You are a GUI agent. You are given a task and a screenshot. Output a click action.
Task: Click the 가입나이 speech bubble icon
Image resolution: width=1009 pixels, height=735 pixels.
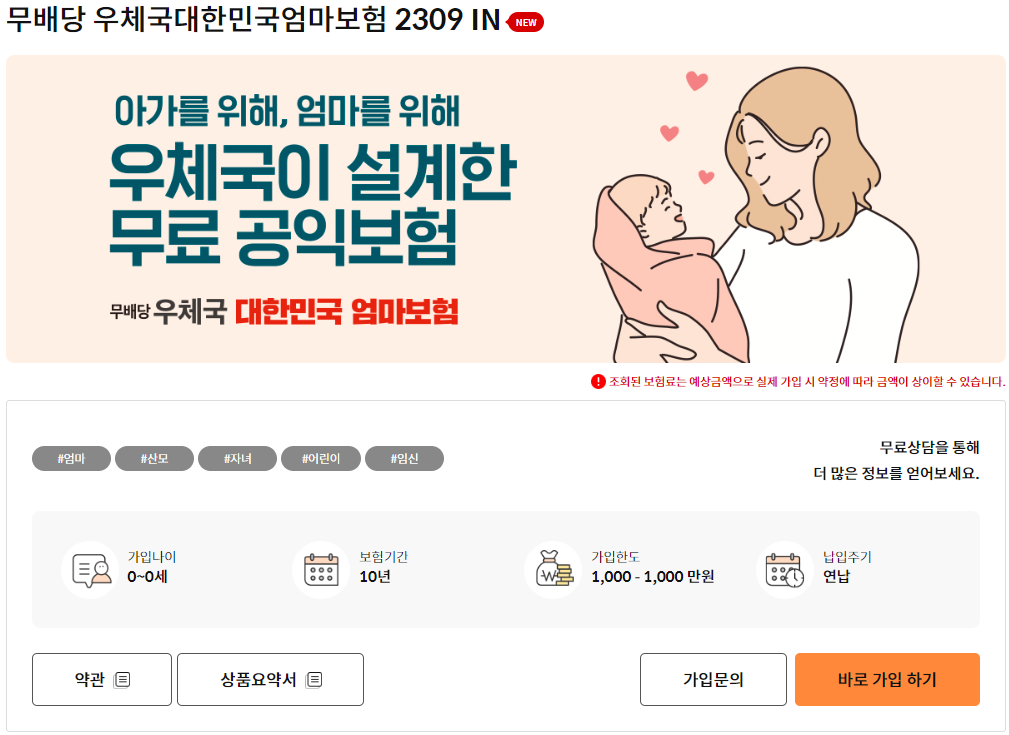click(x=91, y=570)
